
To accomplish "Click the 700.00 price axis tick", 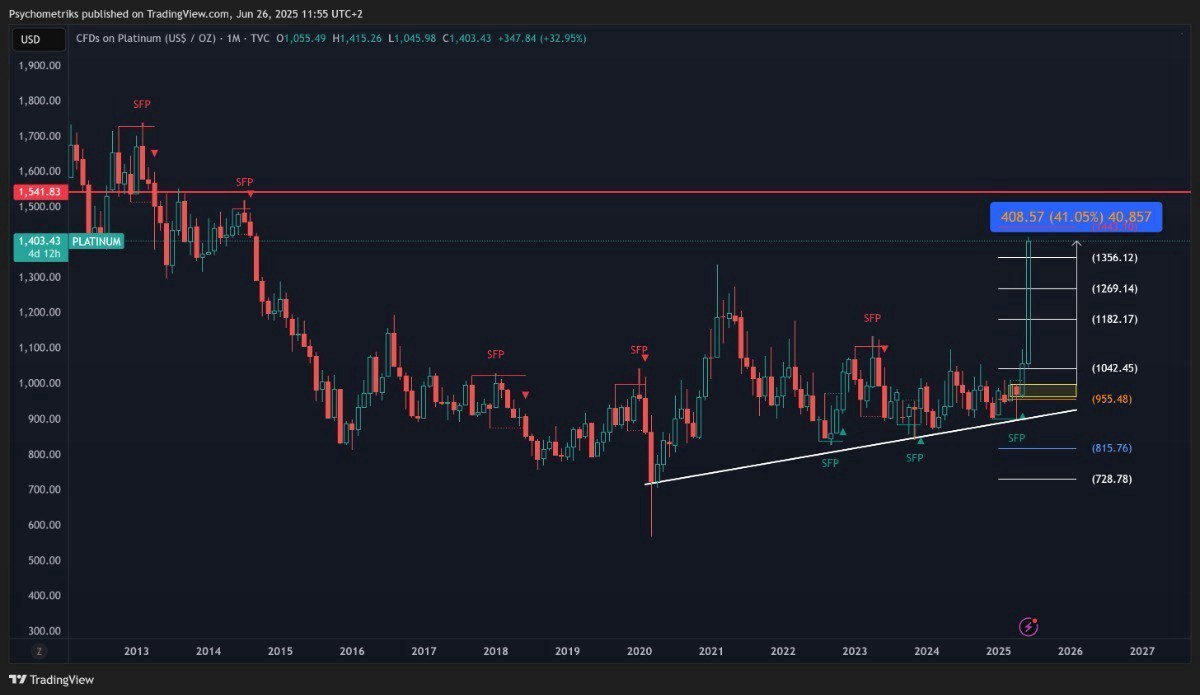I will point(44,489).
